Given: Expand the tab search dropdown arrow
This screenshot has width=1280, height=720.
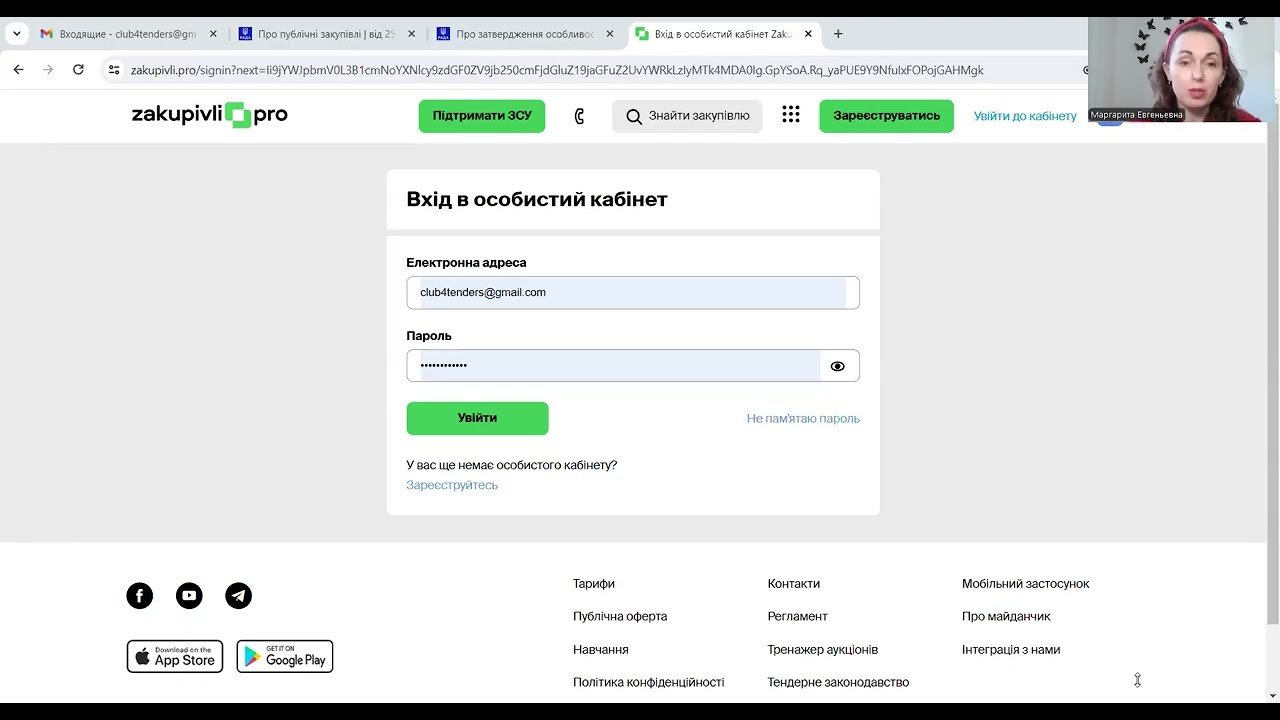Looking at the screenshot, I should pos(16,34).
